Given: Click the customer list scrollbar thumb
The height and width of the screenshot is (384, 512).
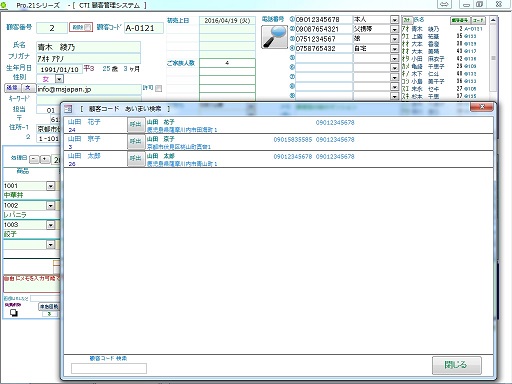Looking at the screenshot, I should tap(493, 57).
